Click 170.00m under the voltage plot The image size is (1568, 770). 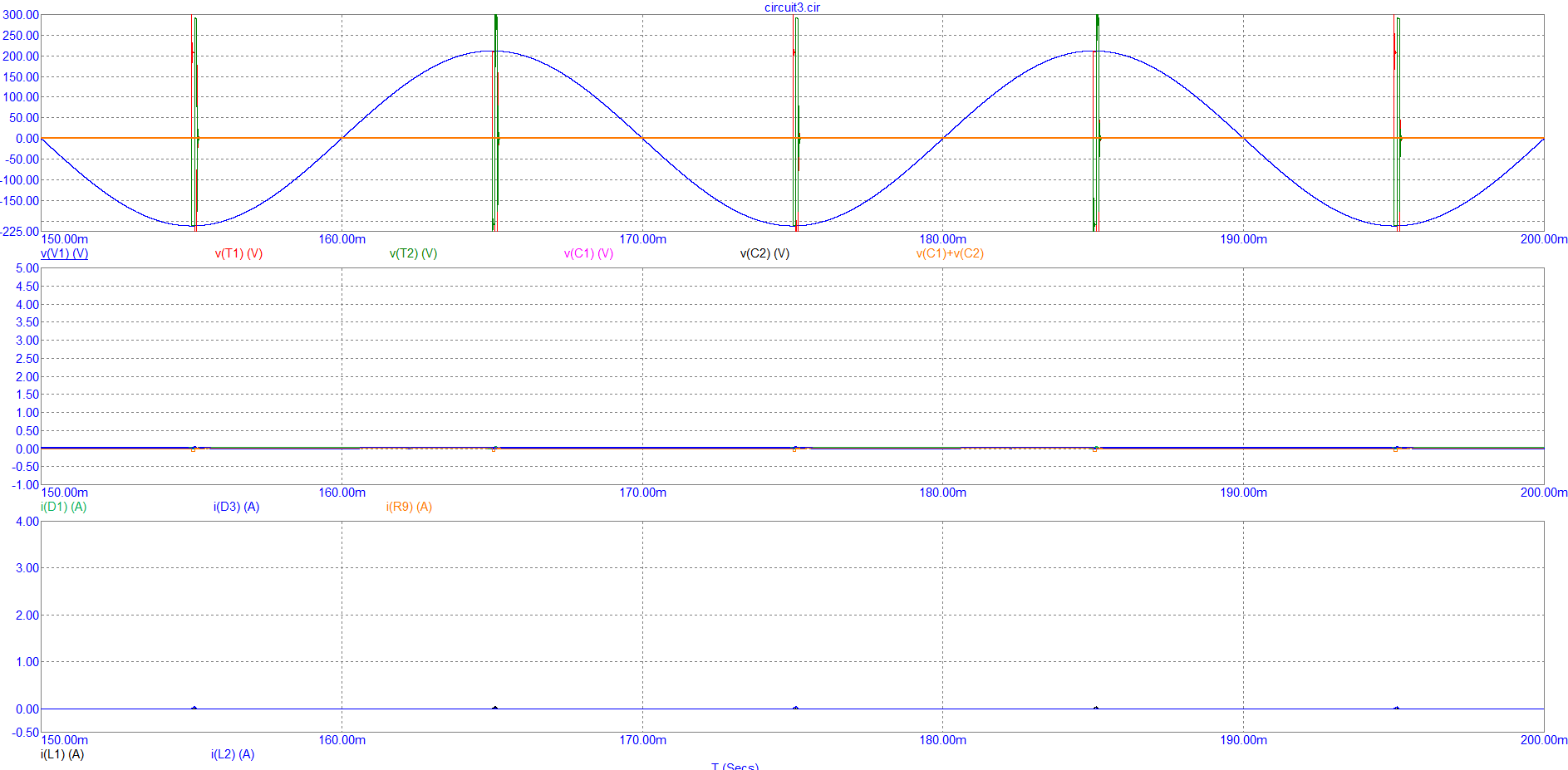pyautogui.click(x=643, y=239)
